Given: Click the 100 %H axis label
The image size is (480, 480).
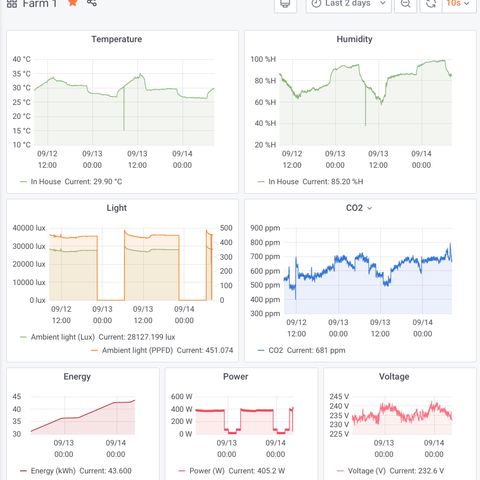Looking at the screenshot, I should click(263, 59).
